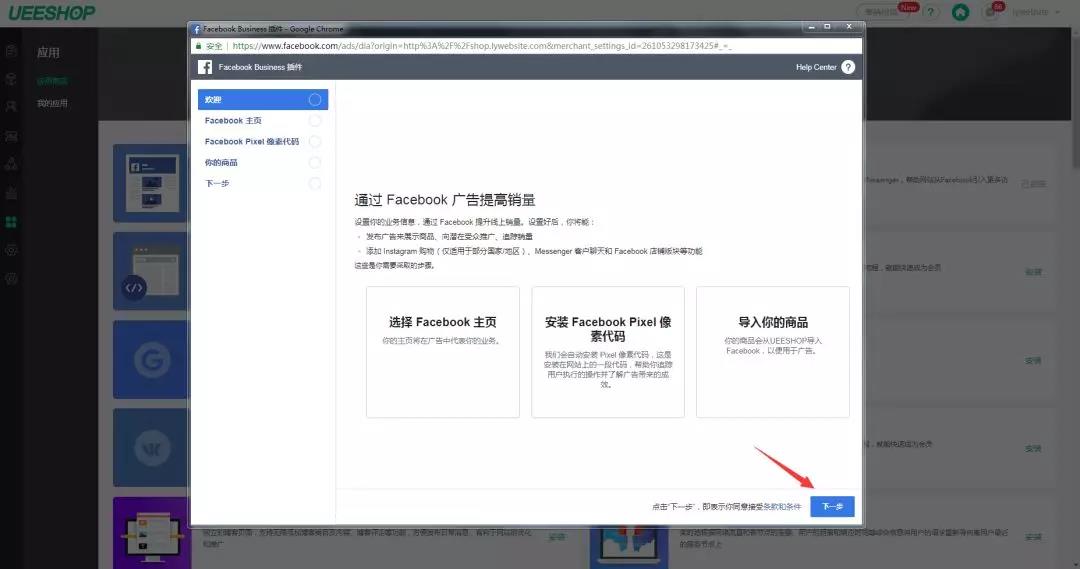
Task: Click the 导入你的商品 card
Action: (773, 352)
